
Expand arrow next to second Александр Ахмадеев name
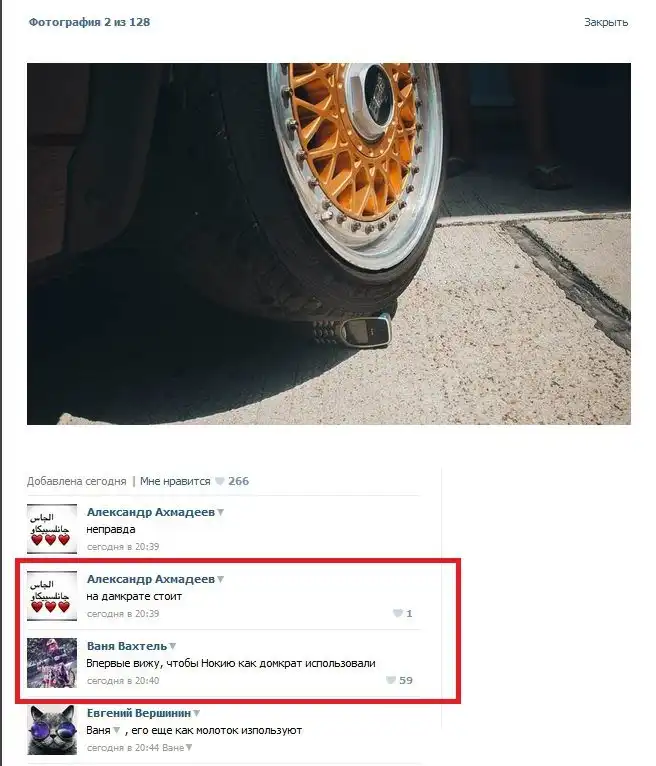coord(221,579)
